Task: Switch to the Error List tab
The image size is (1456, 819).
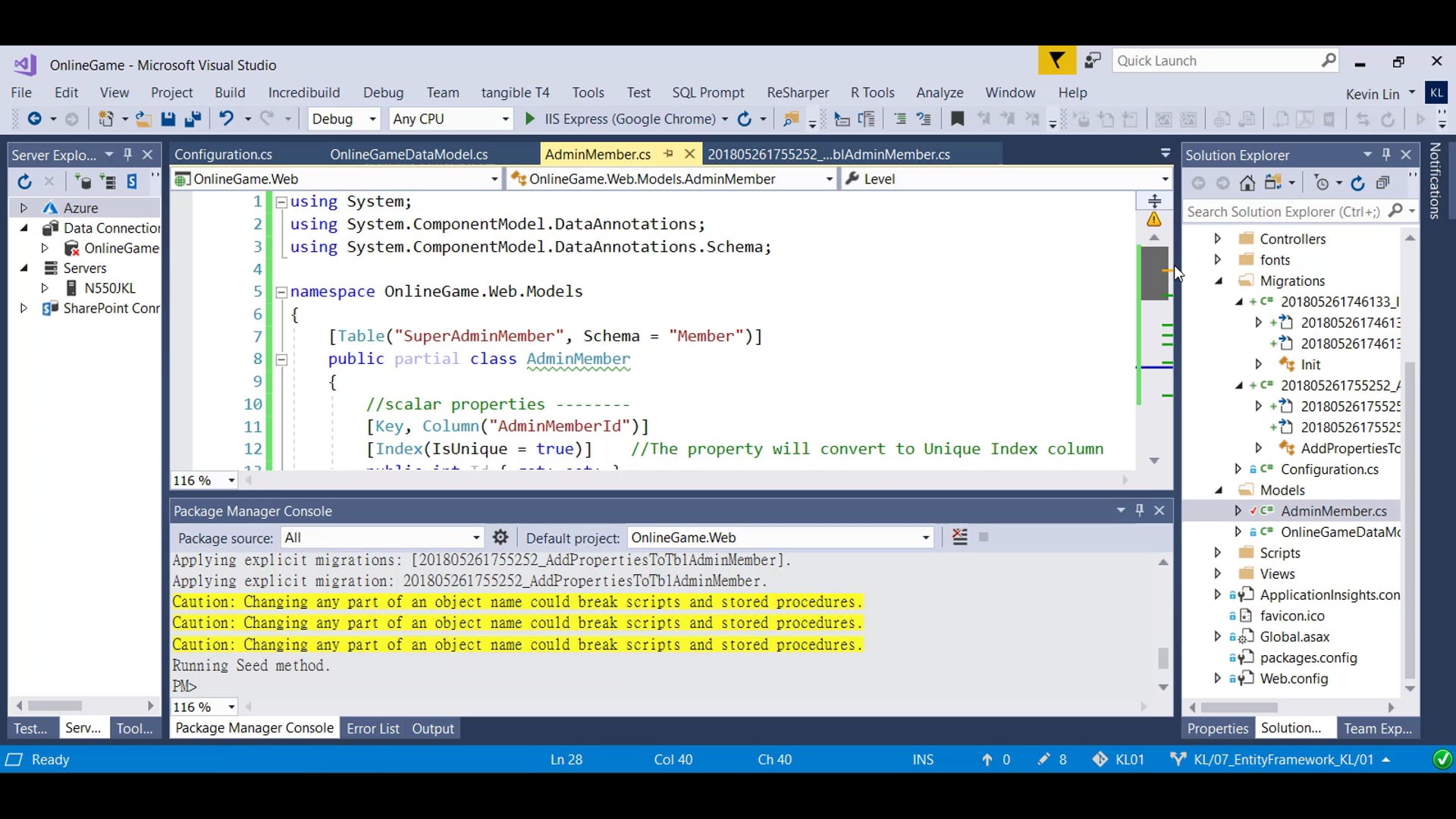Action: pos(372,728)
